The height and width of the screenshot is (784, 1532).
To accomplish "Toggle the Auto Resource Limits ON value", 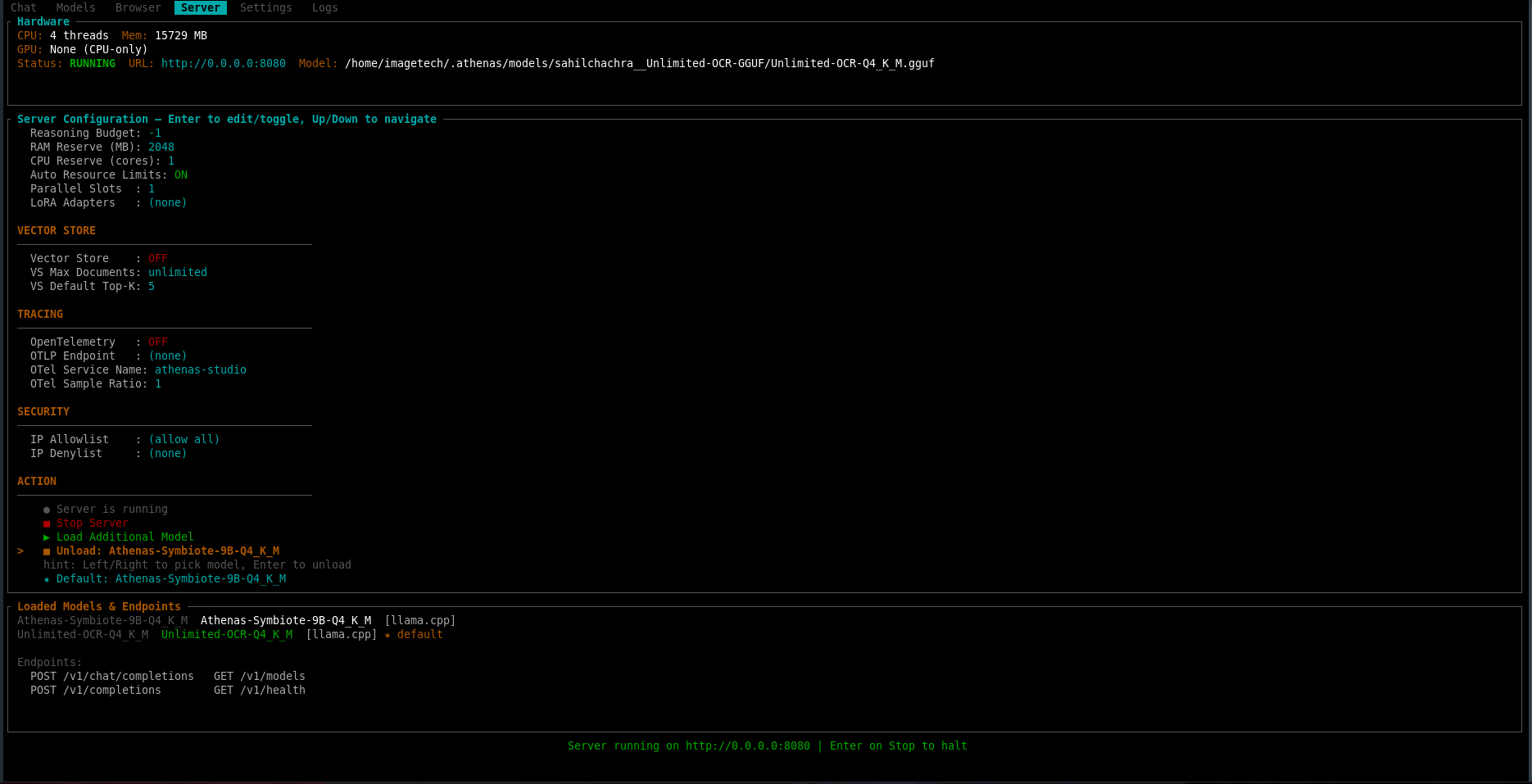I will tap(181, 175).
